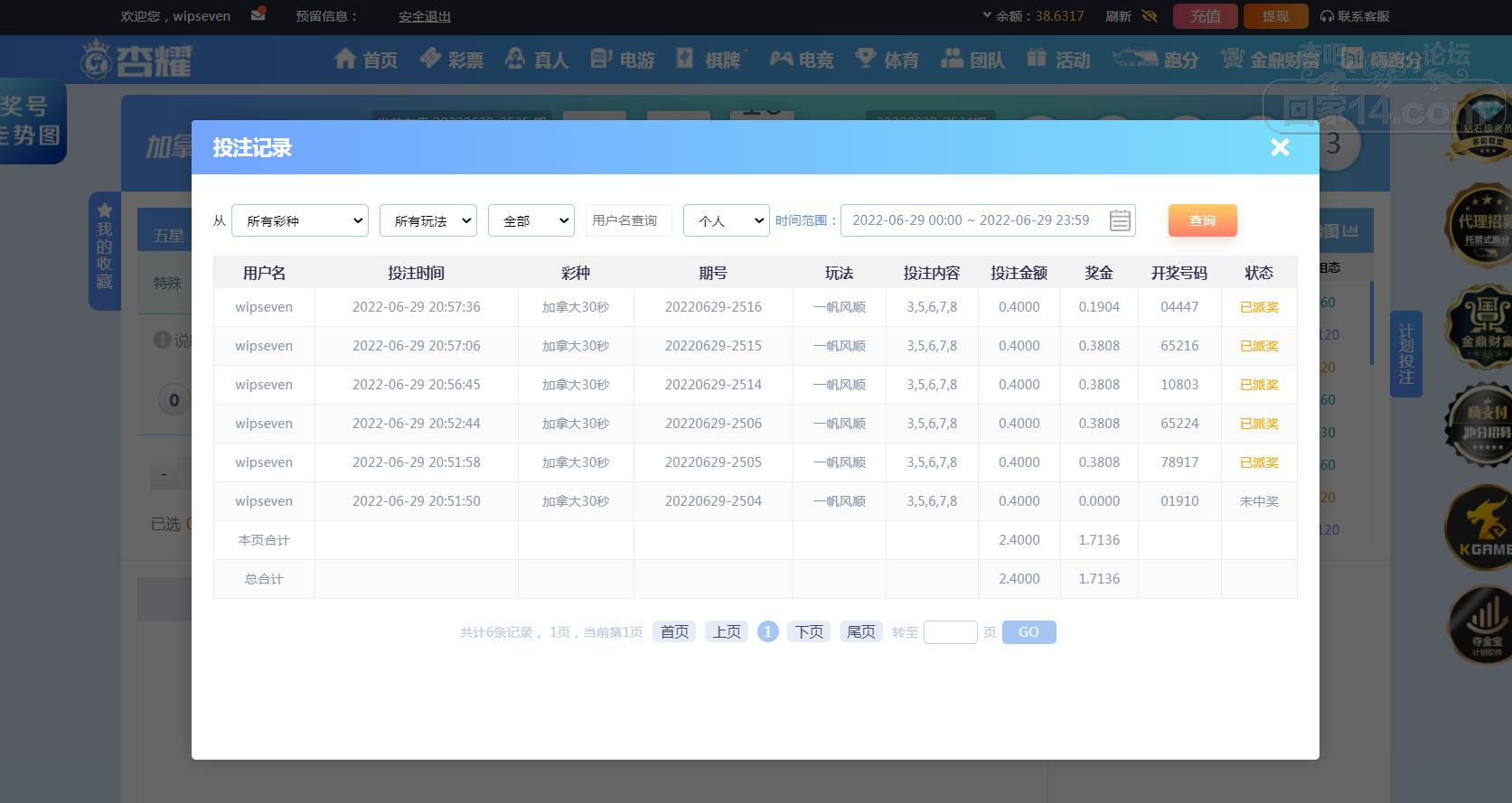Open the 电竞 esports menu
Viewport: 1512px width, 803px height.
pos(801,60)
